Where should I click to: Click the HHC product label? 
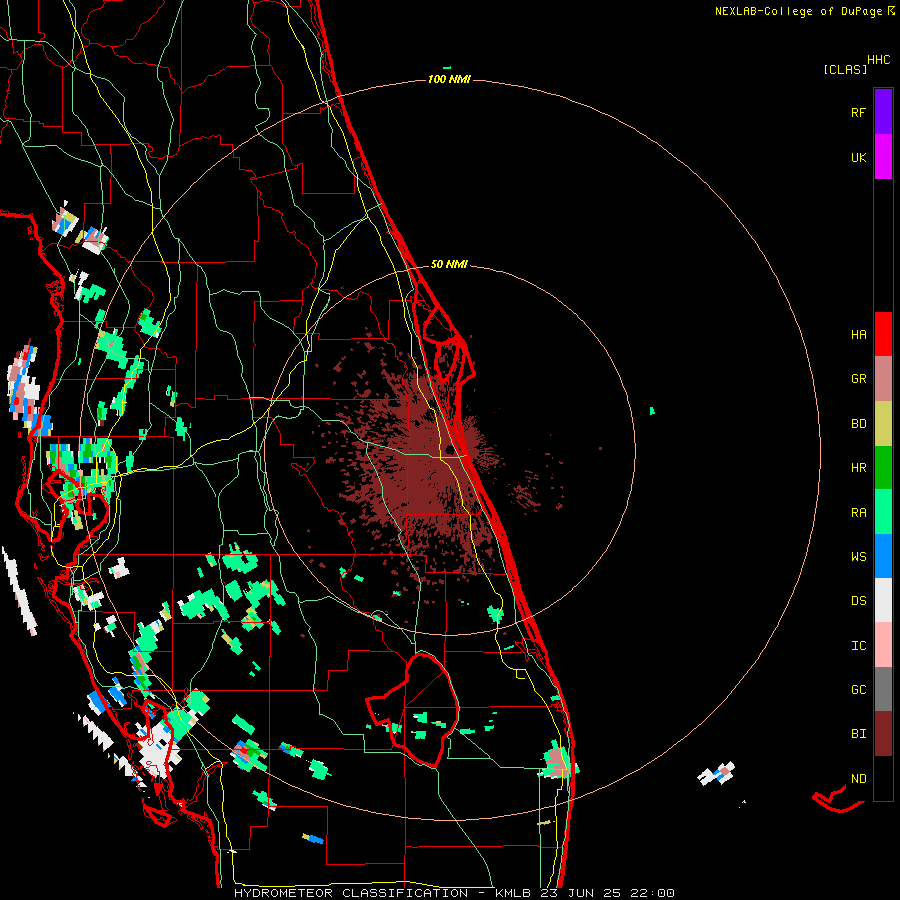pyautogui.click(x=879, y=60)
